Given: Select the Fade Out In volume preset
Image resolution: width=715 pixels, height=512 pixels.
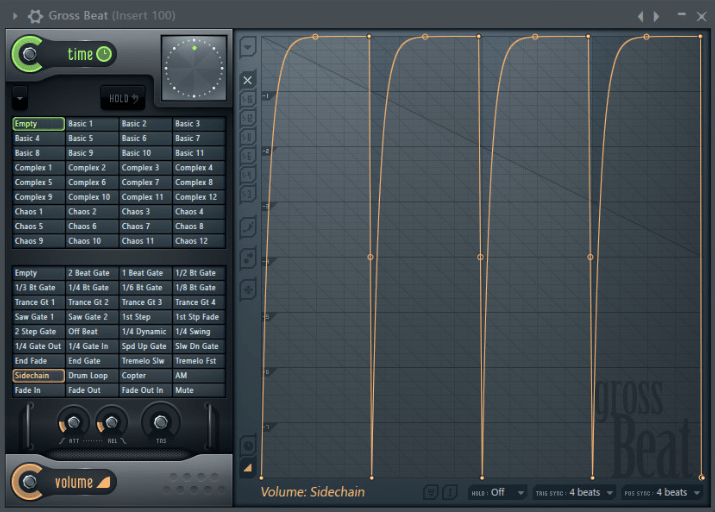Looking at the screenshot, I should [145, 390].
